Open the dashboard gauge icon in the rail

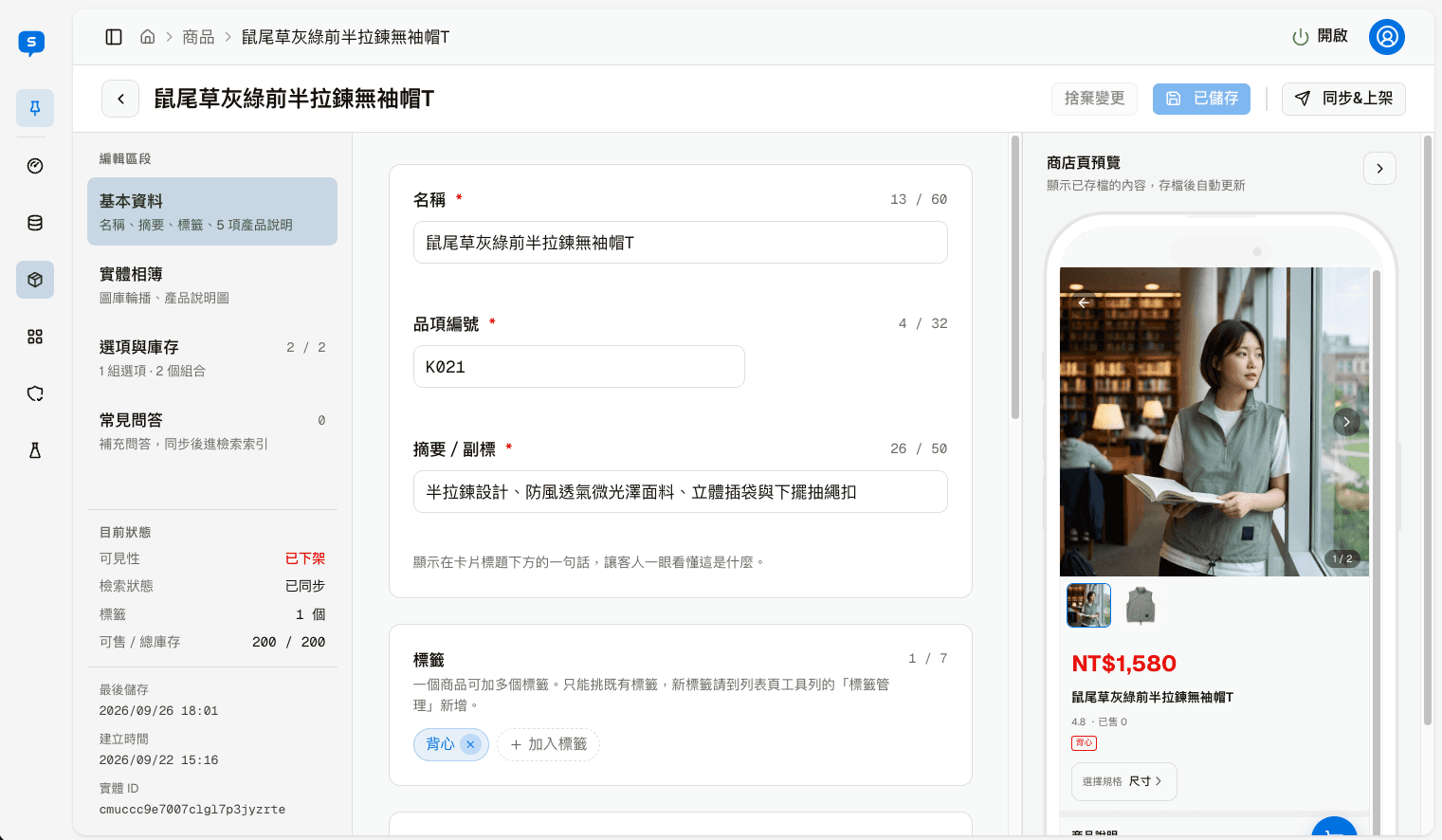pos(35,166)
